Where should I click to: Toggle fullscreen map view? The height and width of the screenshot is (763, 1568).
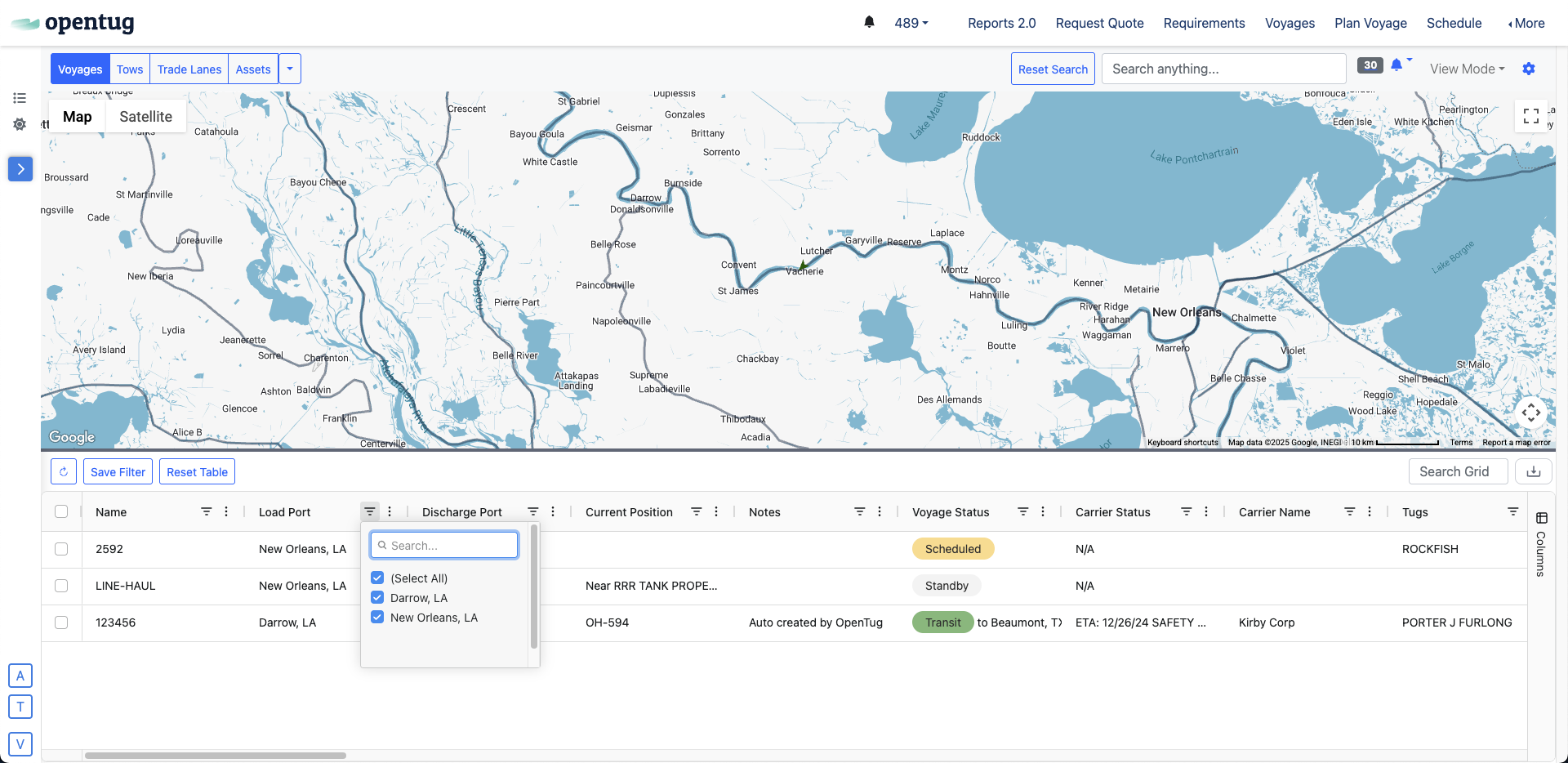pyautogui.click(x=1530, y=116)
